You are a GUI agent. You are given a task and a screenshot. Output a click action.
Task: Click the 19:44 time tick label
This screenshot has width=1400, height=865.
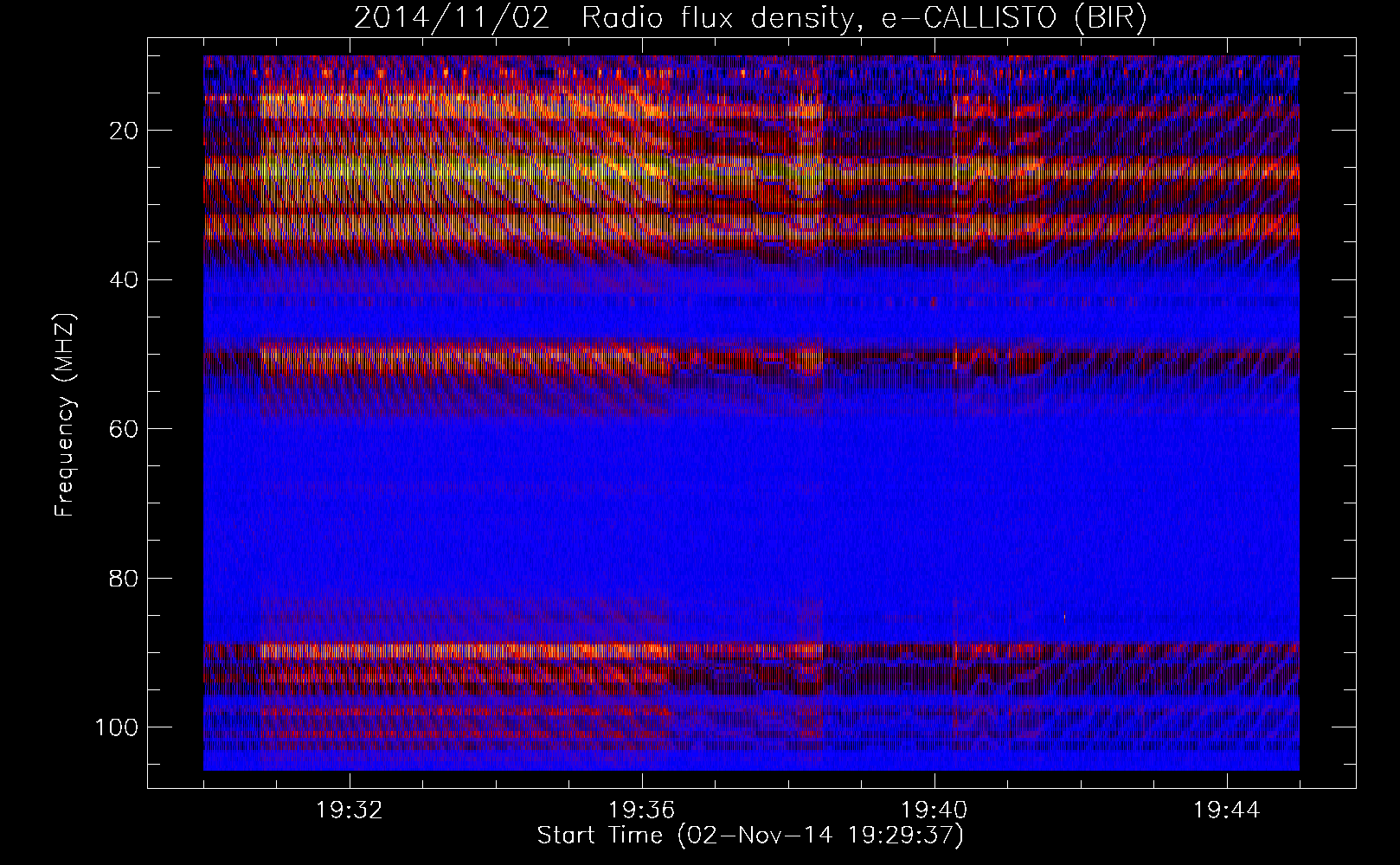click(x=1227, y=811)
